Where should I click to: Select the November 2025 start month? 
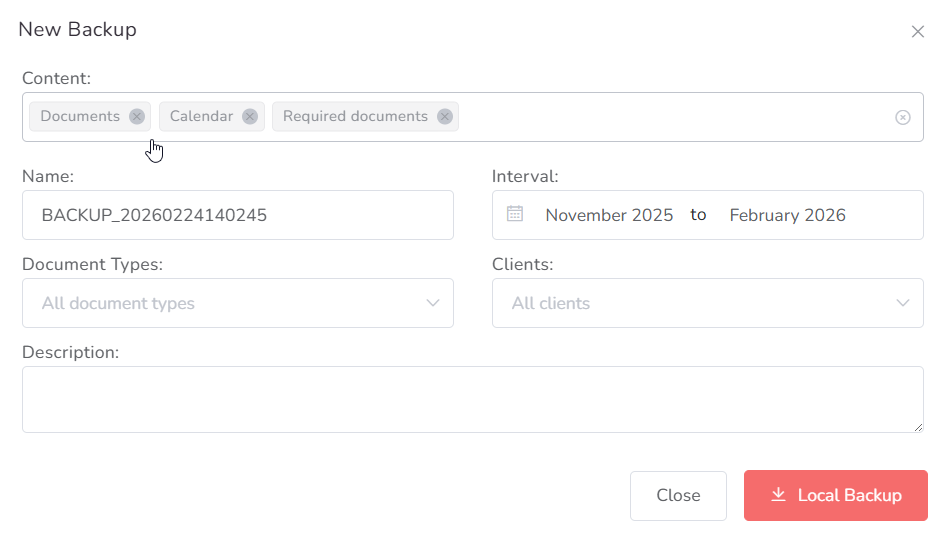coord(609,215)
